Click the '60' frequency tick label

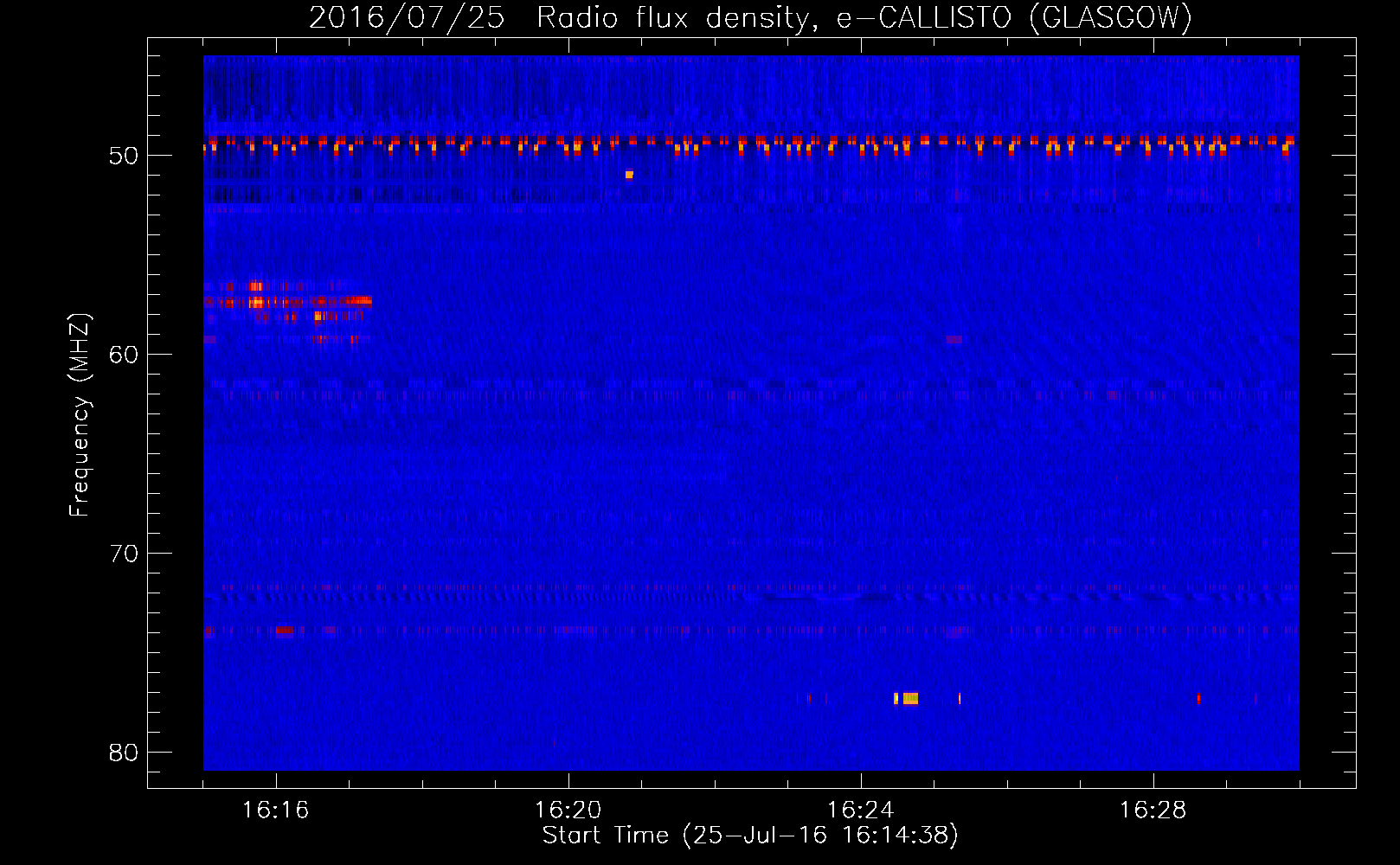124,355
